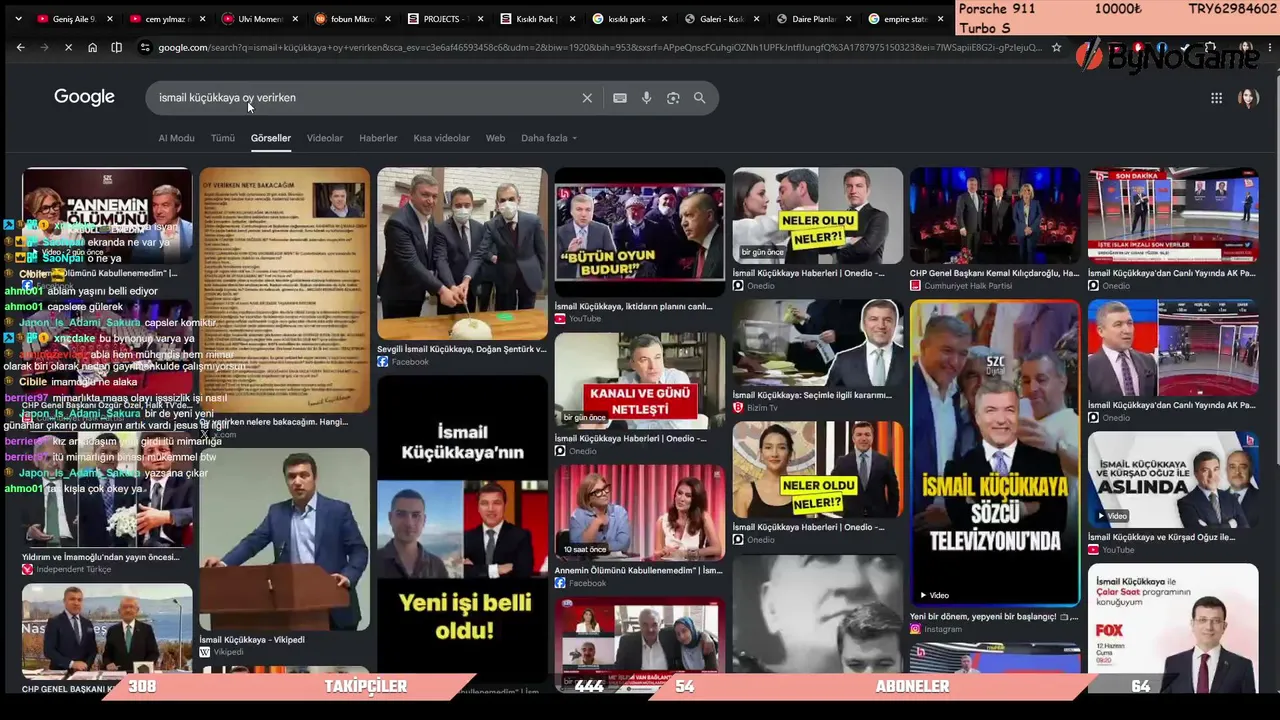
Task: Open the Instagram source link
Action: [x=936, y=629]
